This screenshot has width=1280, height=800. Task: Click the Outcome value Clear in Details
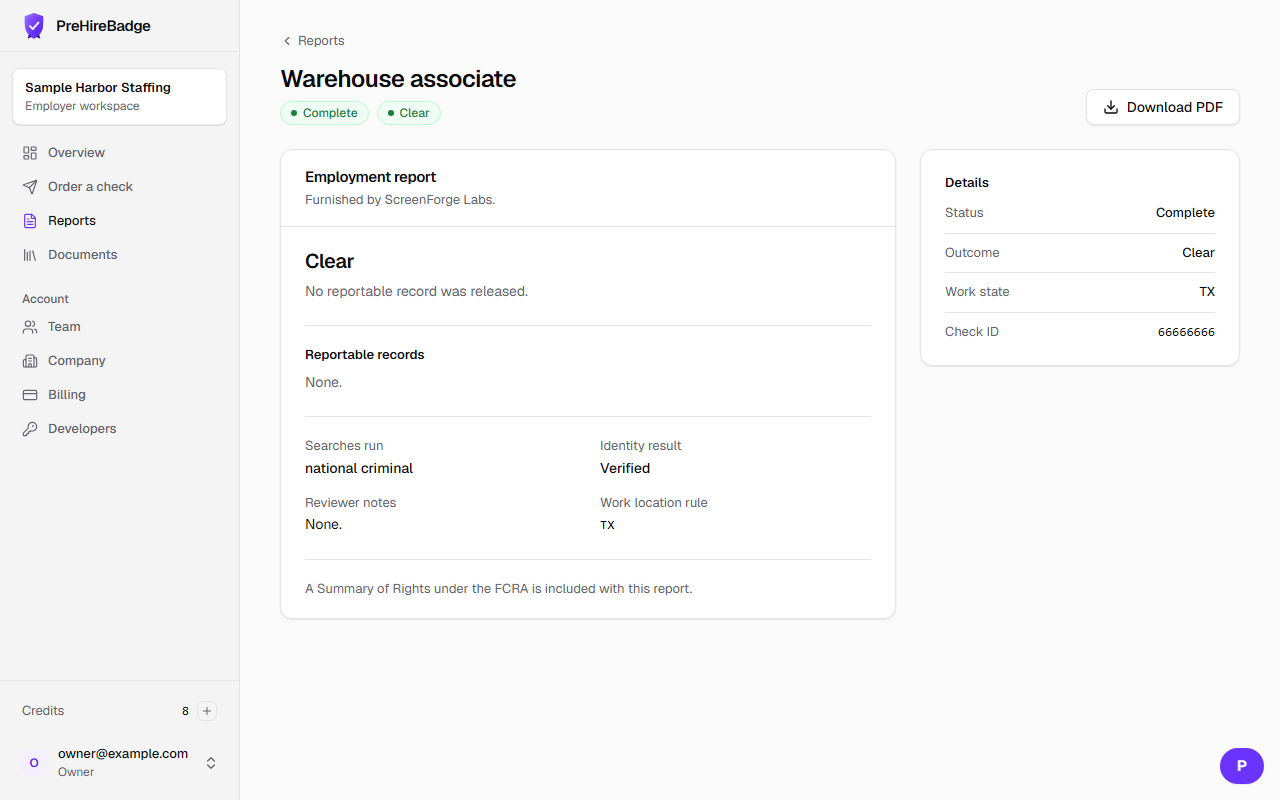pyautogui.click(x=1198, y=253)
